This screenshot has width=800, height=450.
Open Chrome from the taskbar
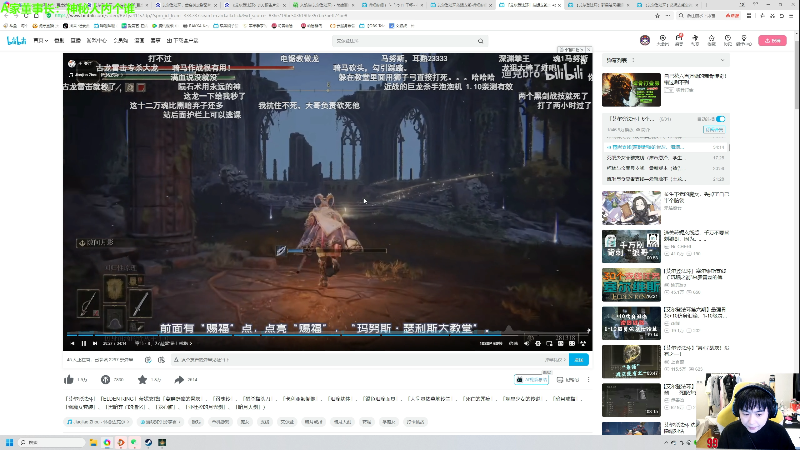click(107, 442)
